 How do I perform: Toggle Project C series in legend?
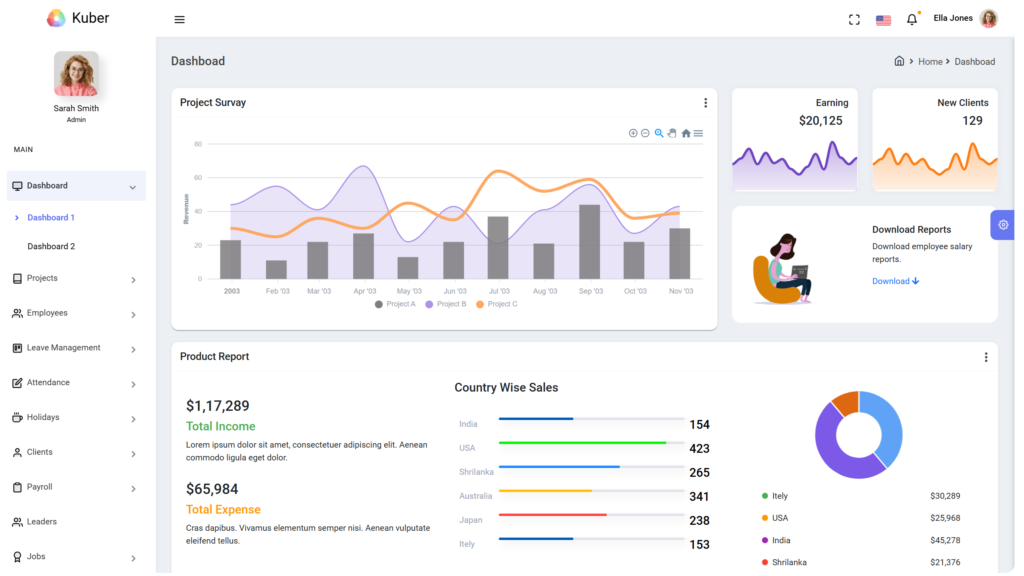pyautogui.click(x=497, y=304)
